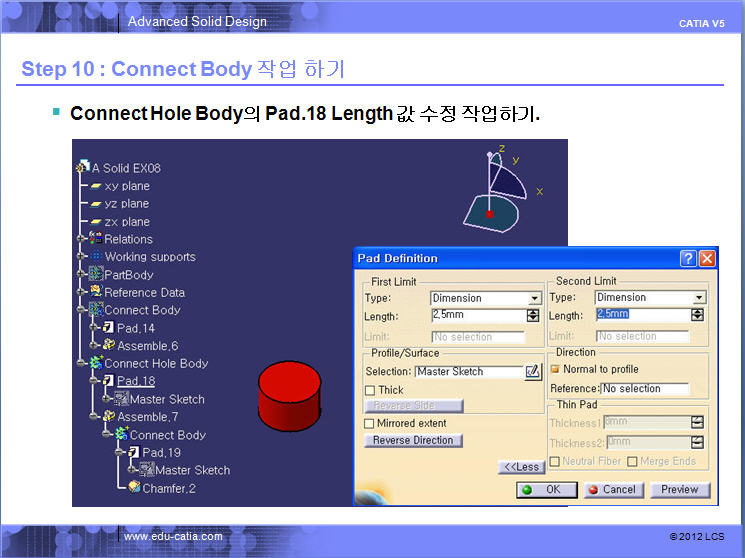The height and width of the screenshot is (558, 745).
Task: Click the Assemble.6 icon in tree
Action: point(108,345)
